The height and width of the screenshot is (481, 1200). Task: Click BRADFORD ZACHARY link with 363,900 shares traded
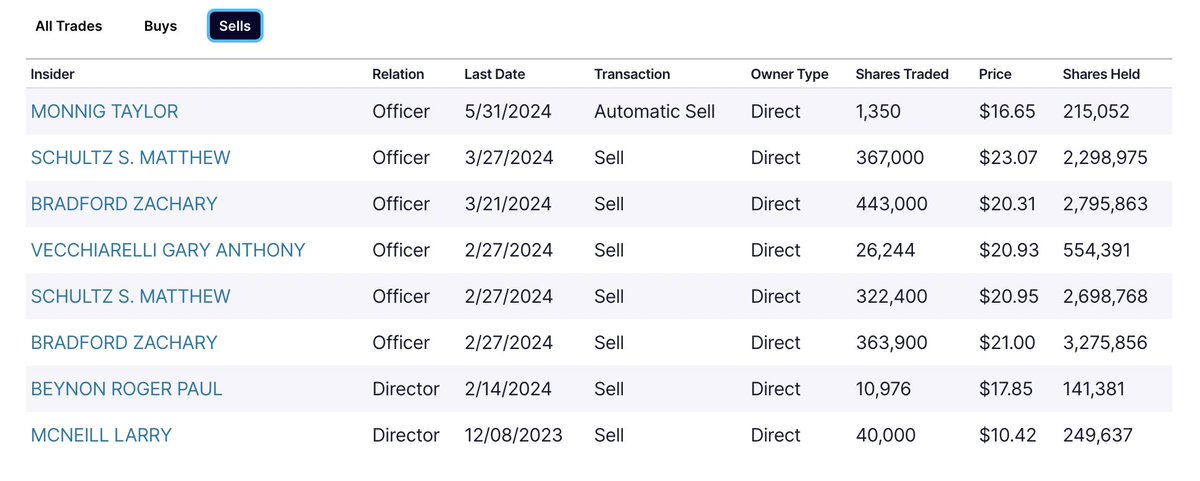pyautogui.click(x=124, y=342)
